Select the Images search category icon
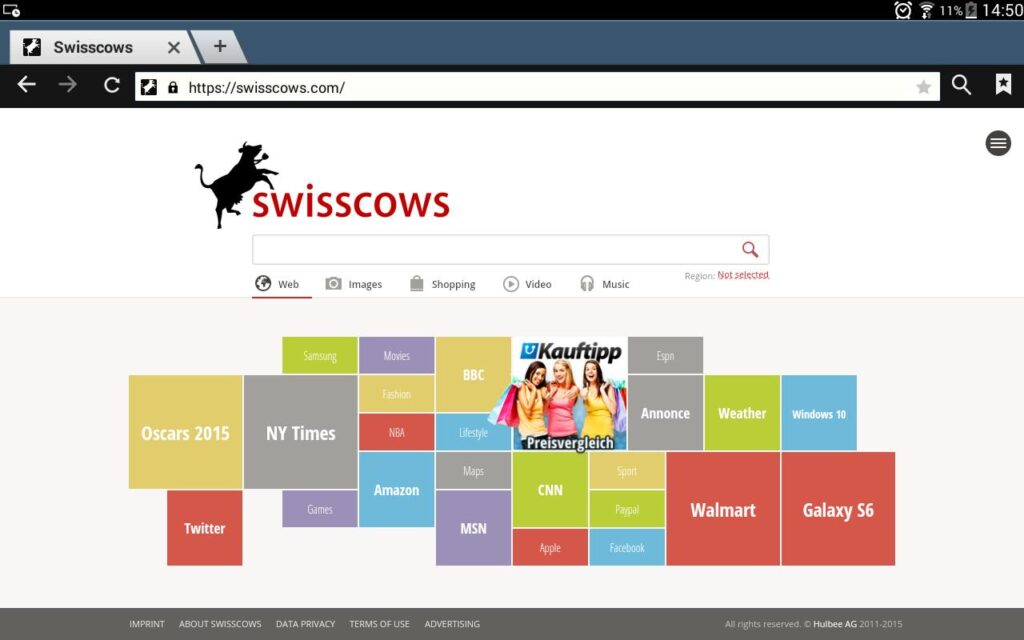Screen dimensions: 1024x640 335,283
